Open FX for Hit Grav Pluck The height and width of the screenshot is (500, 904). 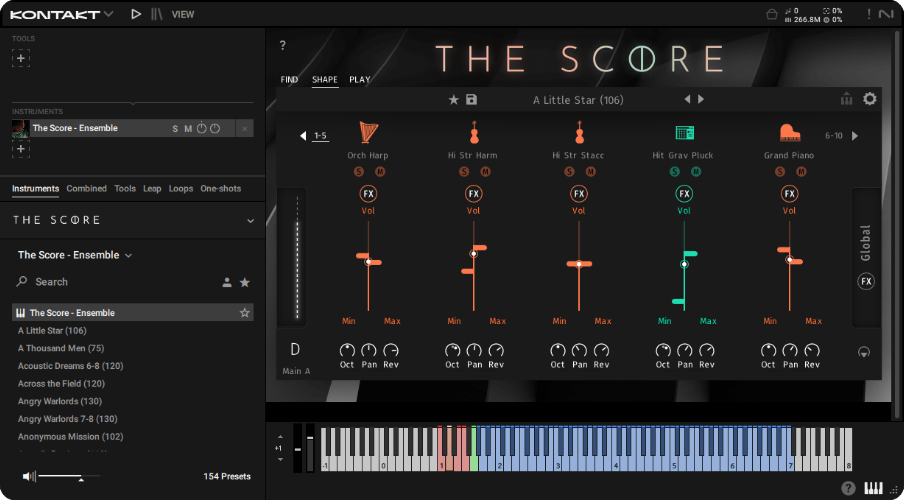[684, 194]
